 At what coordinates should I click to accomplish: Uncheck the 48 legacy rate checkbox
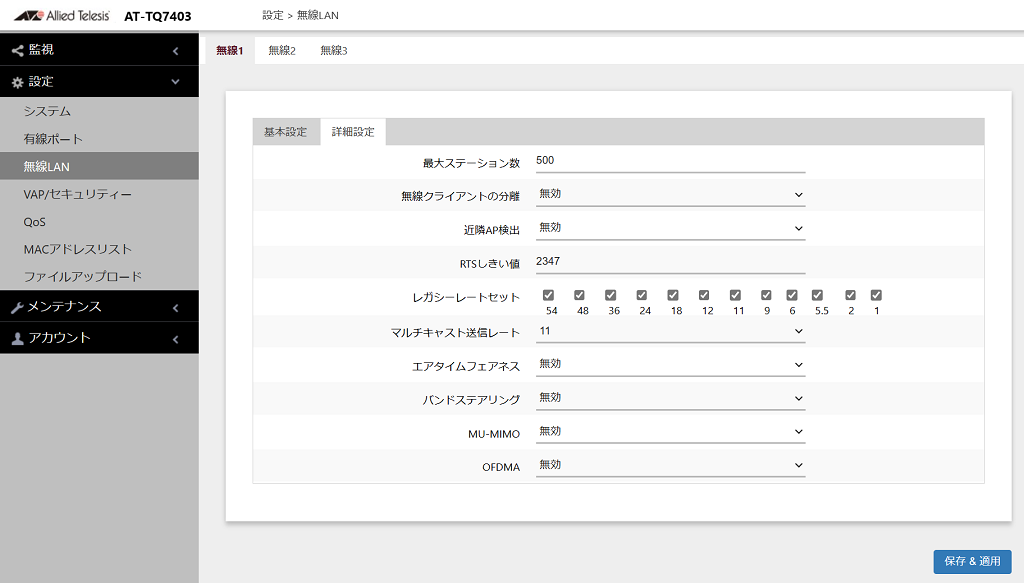[x=579, y=295]
